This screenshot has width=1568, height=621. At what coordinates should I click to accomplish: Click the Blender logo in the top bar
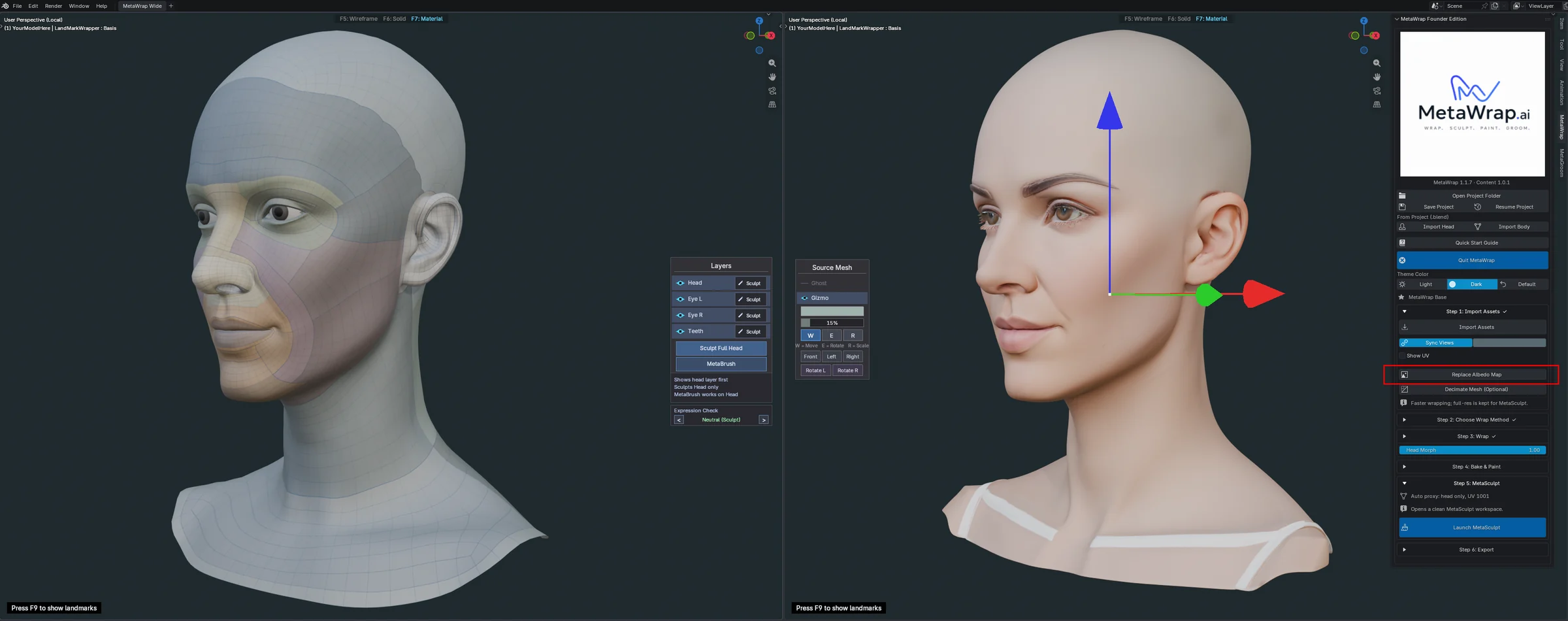[5, 6]
